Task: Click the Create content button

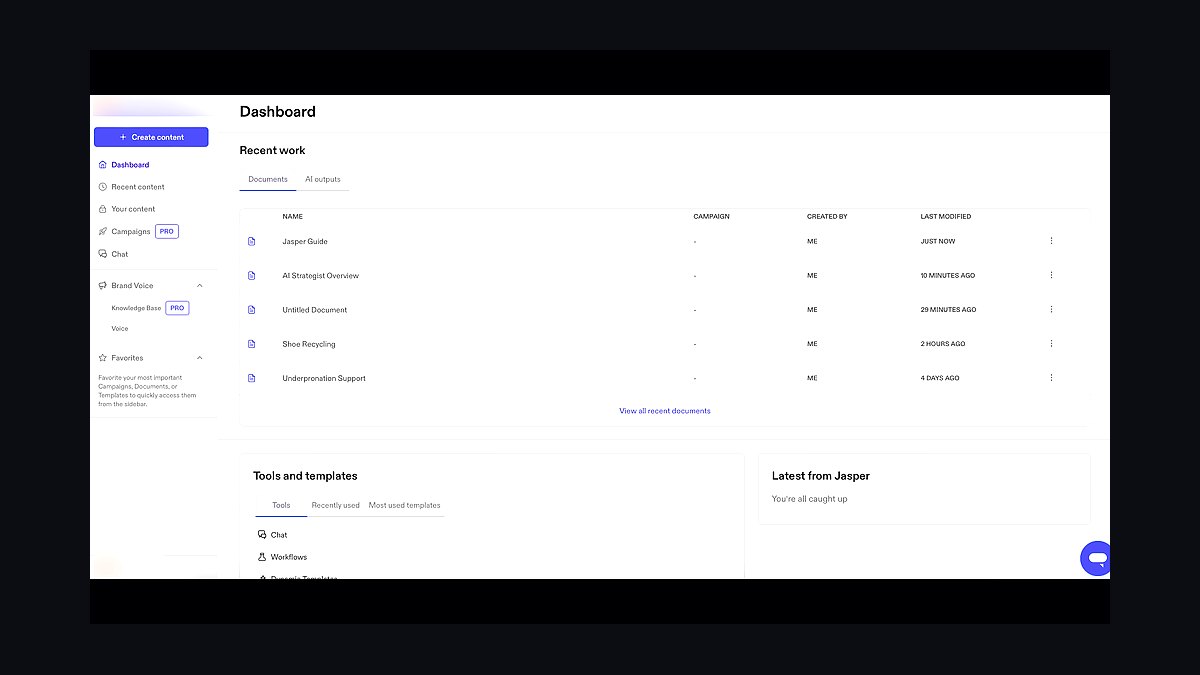Action: pos(151,137)
